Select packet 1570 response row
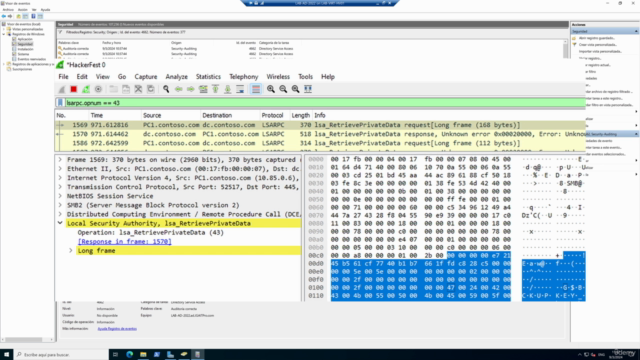 click(320, 134)
